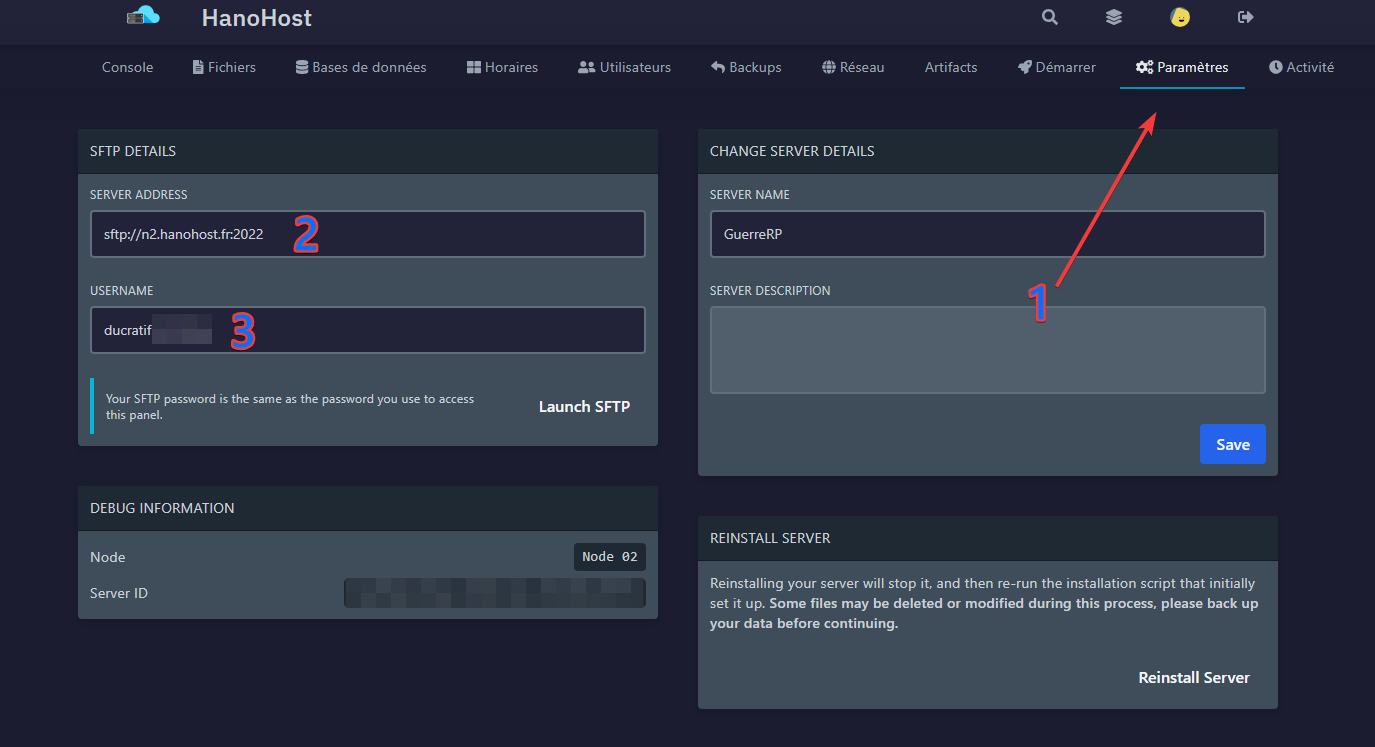Switch to the Horaires tab

click(502, 67)
